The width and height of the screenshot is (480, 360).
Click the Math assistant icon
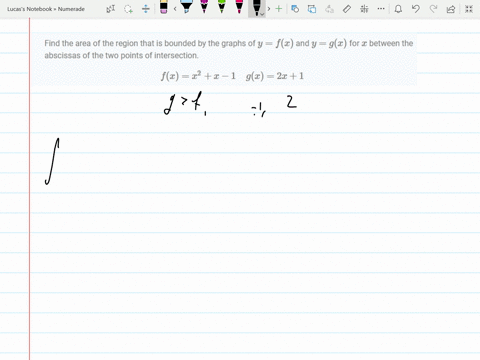tap(364, 9)
